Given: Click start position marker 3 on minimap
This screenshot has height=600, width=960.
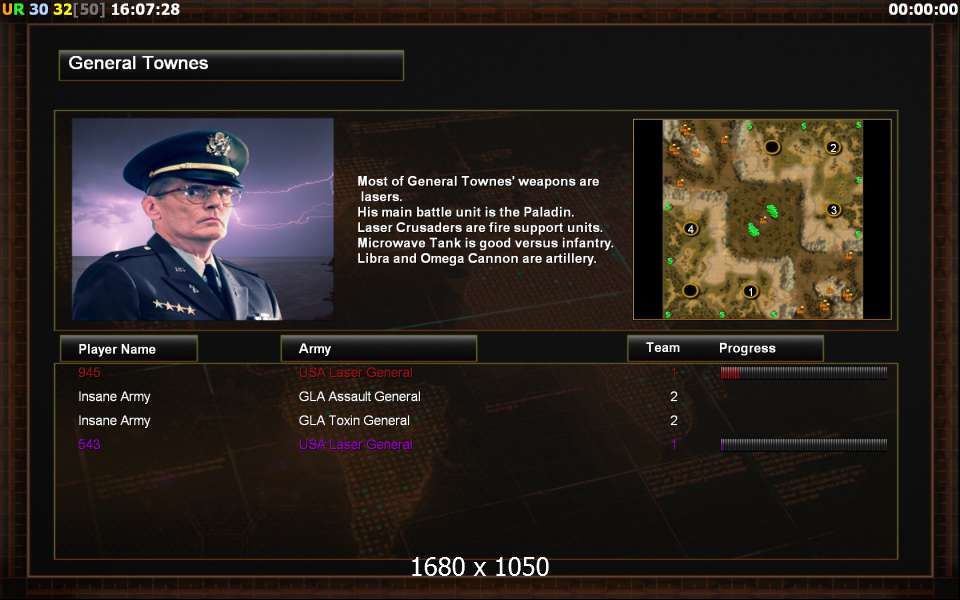Looking at the screenshot, I should (x=833, y=210).
